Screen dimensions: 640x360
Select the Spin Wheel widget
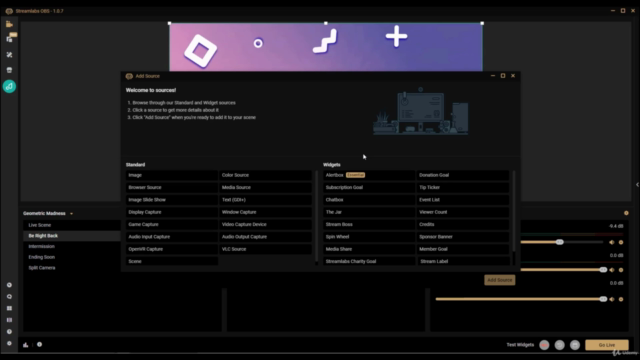point(369,237)
